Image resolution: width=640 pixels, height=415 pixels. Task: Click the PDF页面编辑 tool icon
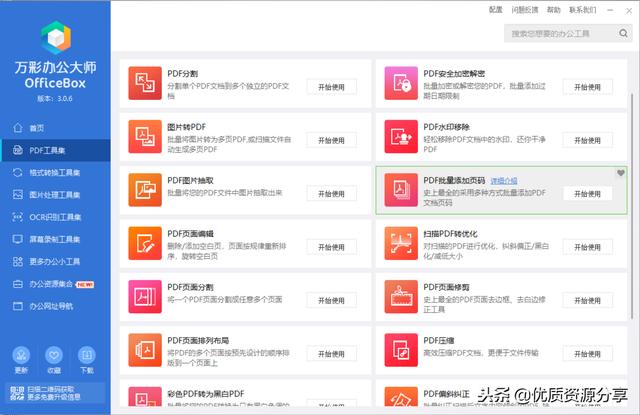tap(145, 243)
